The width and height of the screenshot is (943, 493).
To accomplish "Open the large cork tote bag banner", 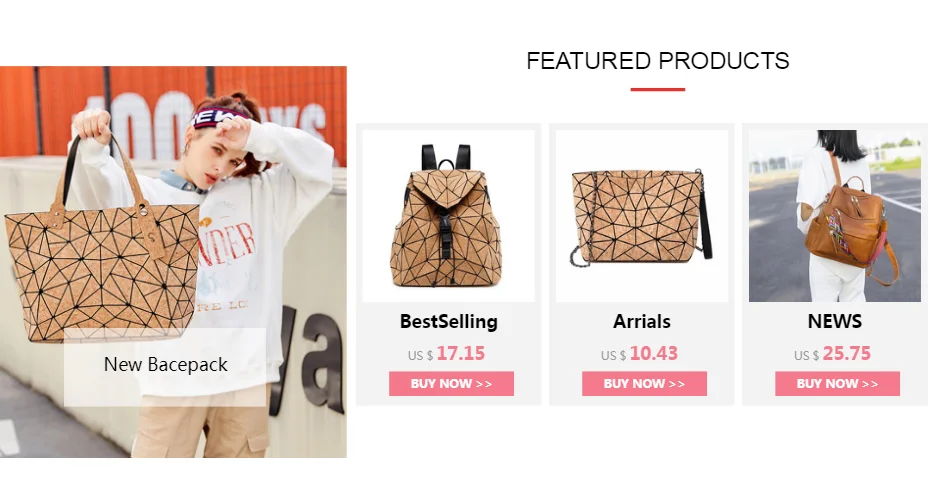I will pos(173,262).
